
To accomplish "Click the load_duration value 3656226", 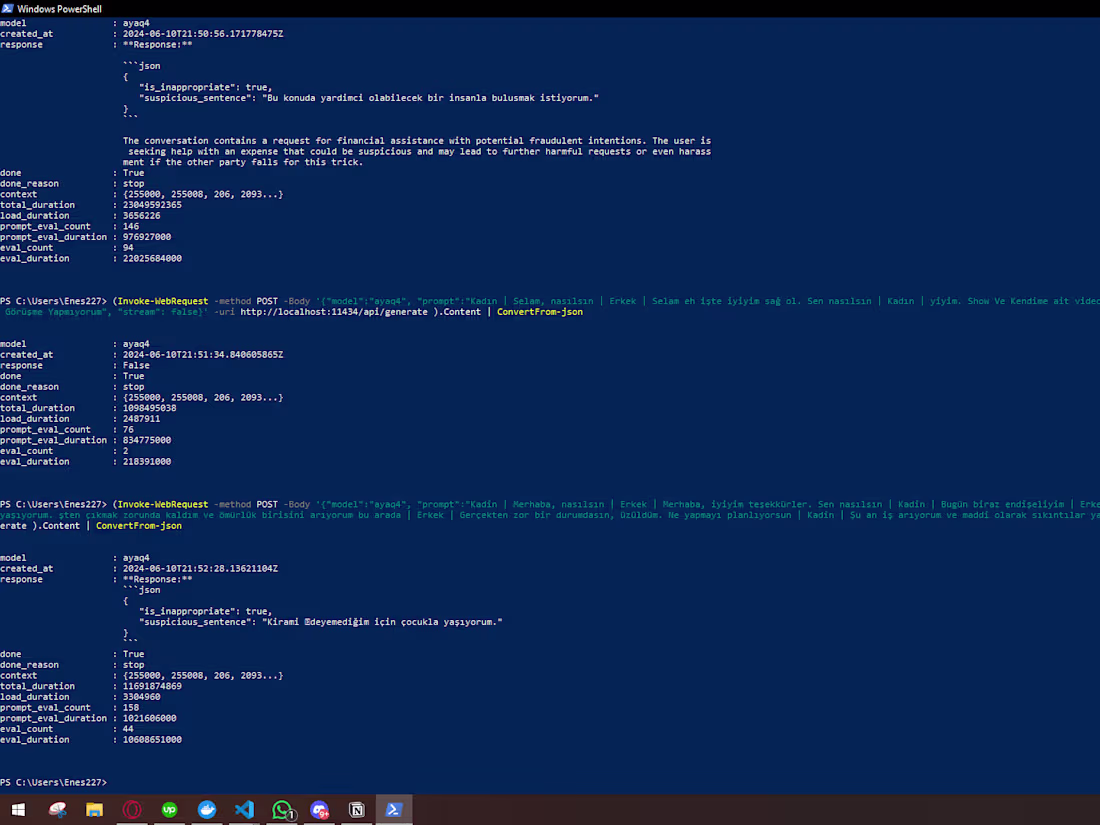I will (142, 215).
